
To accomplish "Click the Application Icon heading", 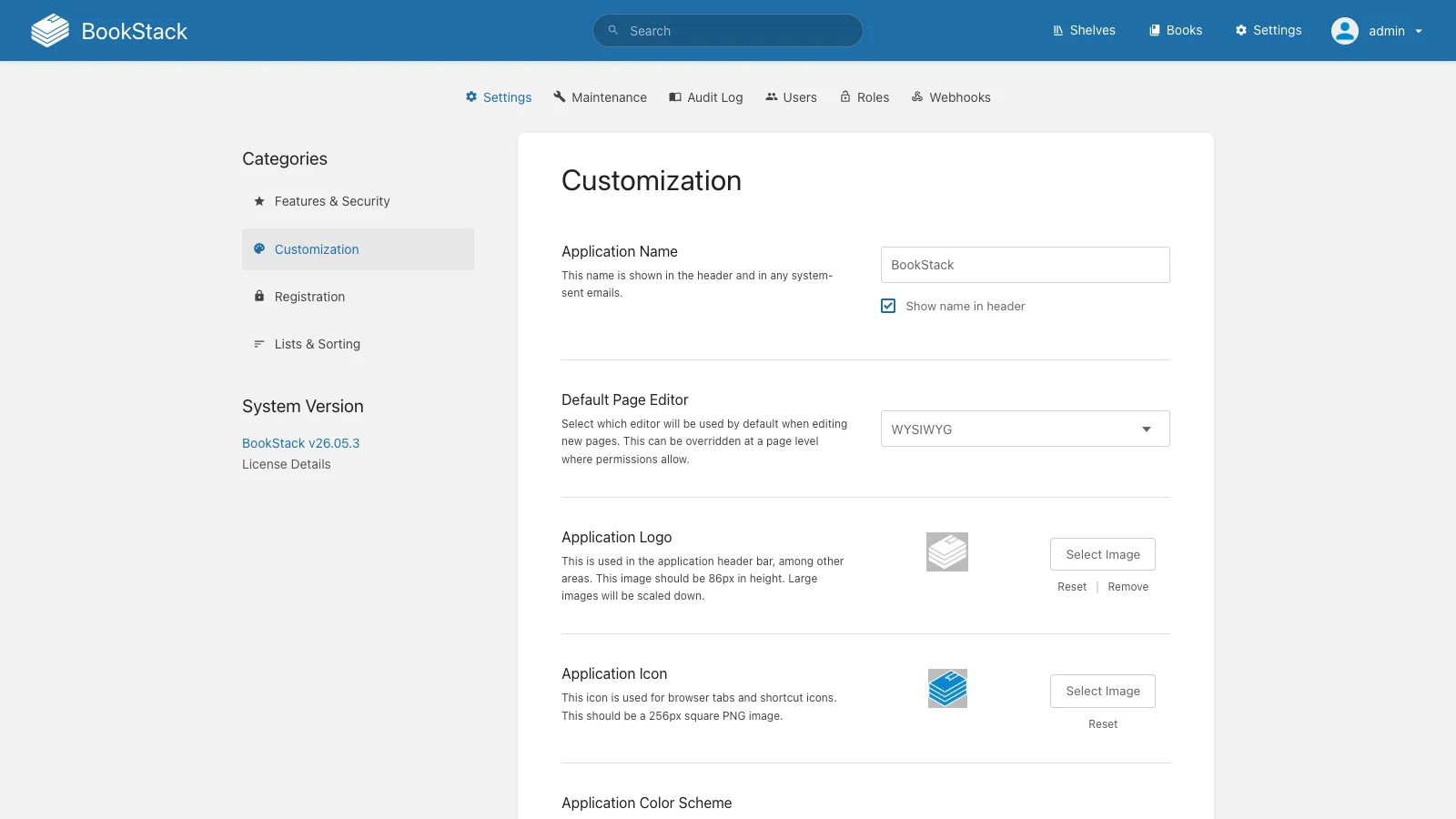I will pyautogui.click(x=614, y=673).
